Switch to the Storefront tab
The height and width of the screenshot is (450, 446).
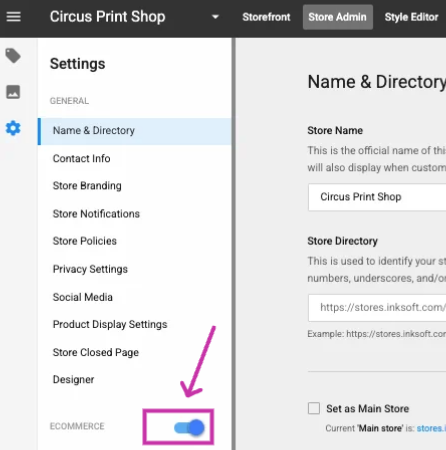click(x=266, y=17)
